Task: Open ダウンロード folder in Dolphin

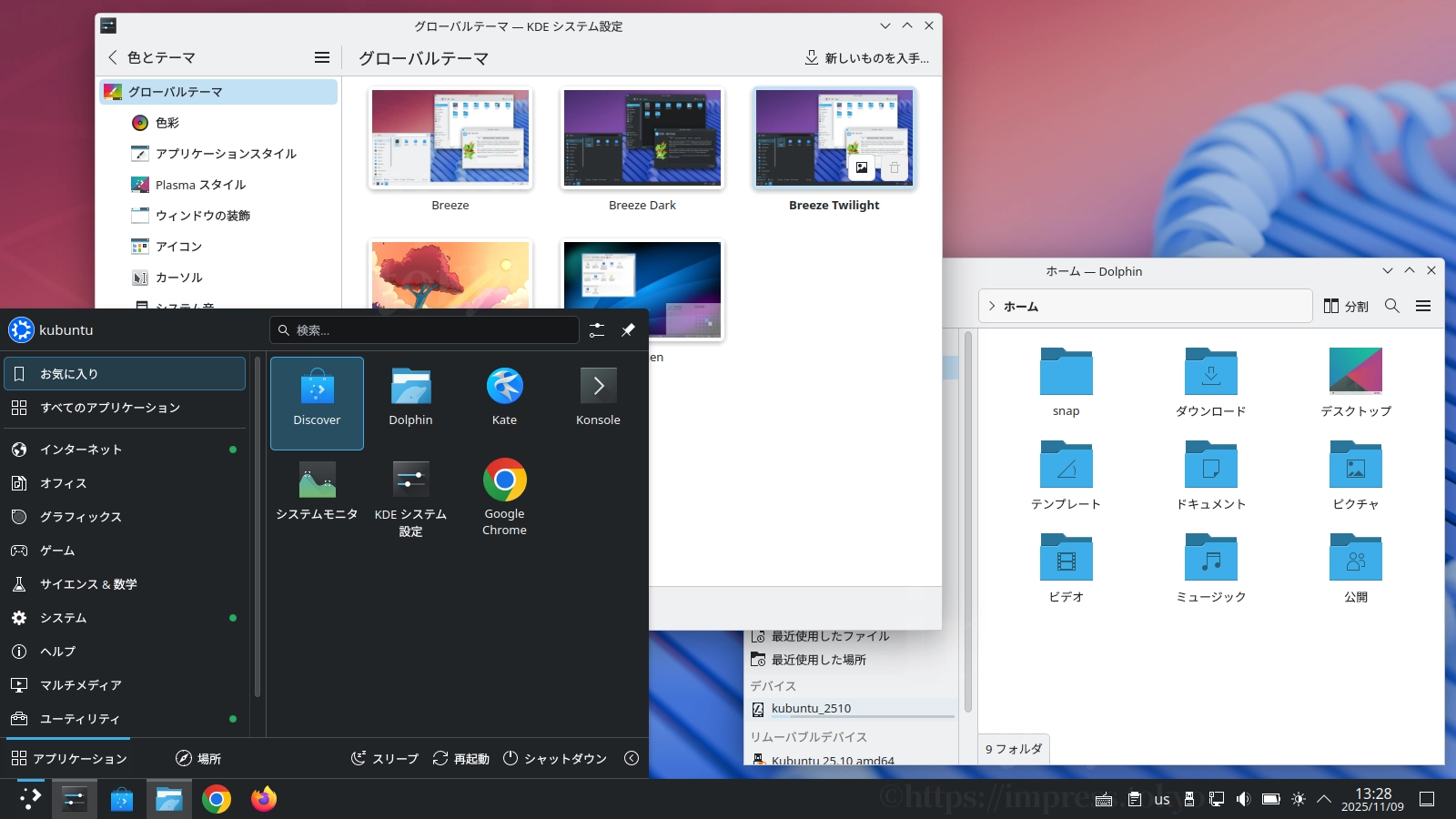Action: 1211,382
